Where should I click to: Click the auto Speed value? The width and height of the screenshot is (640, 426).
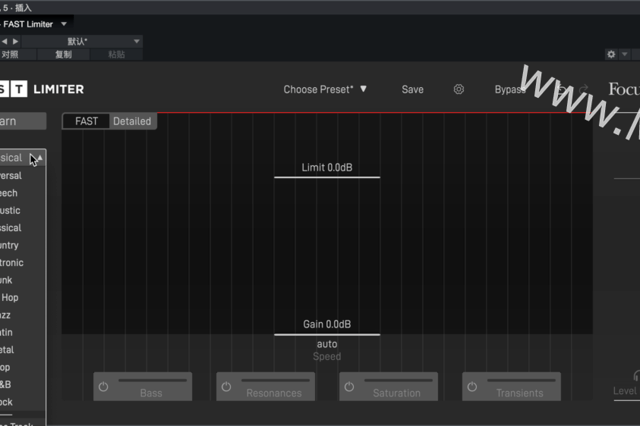[x=327, y=344]
